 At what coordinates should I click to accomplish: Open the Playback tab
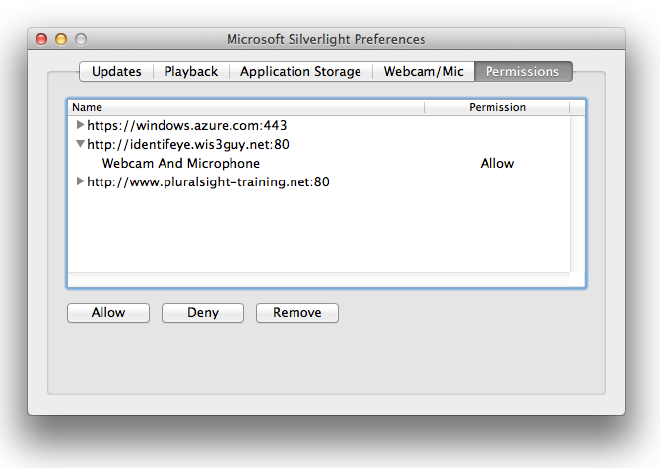(x=191, y=72)
